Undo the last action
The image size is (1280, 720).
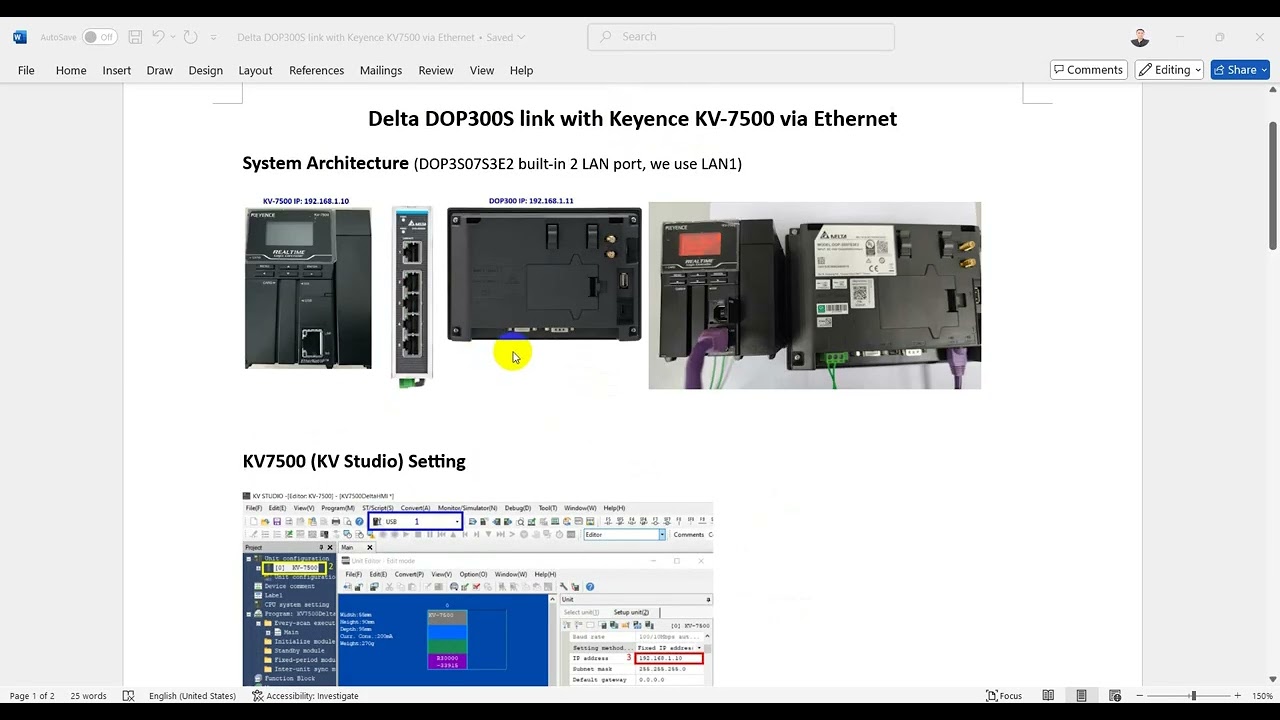(x=158, y=37)
